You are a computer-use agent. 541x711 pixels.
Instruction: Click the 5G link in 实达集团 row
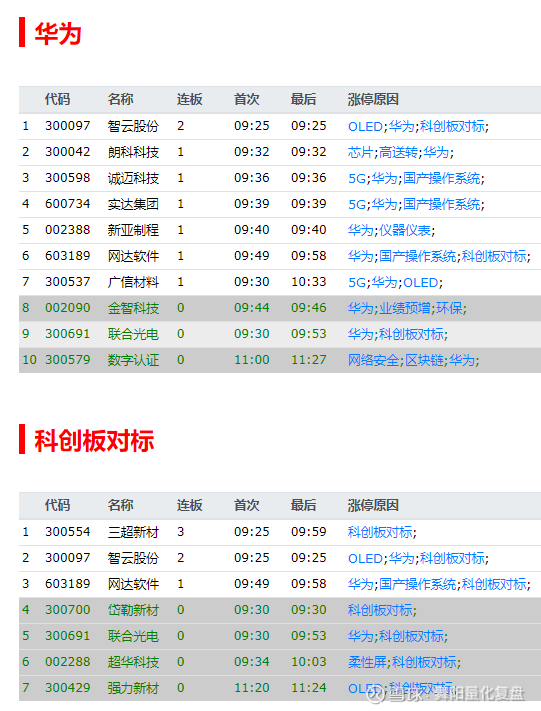[x=356, y=204]
